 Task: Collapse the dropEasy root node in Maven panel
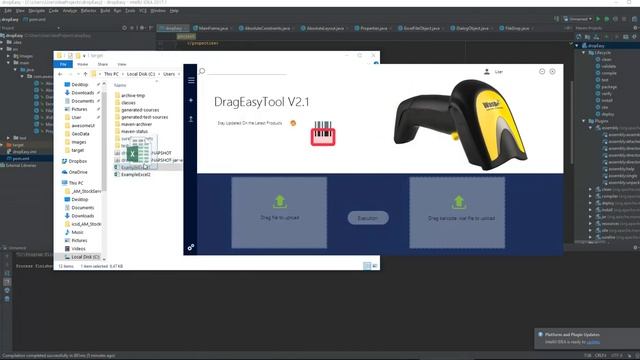coord(577,46)
